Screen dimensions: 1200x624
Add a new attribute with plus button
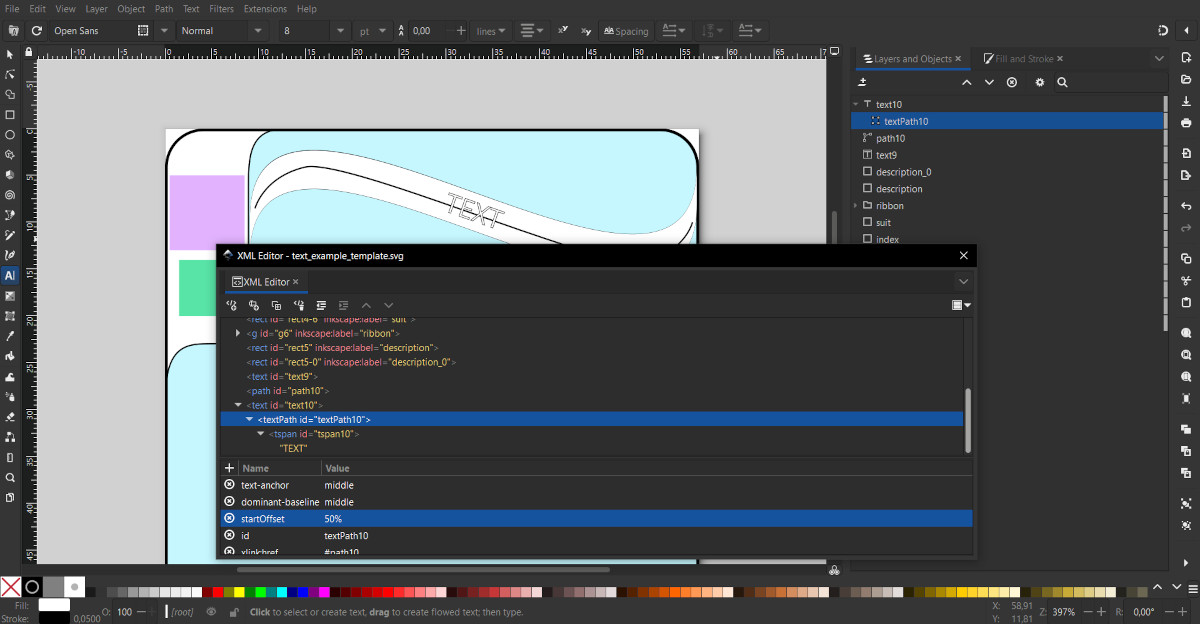[229, 468]
